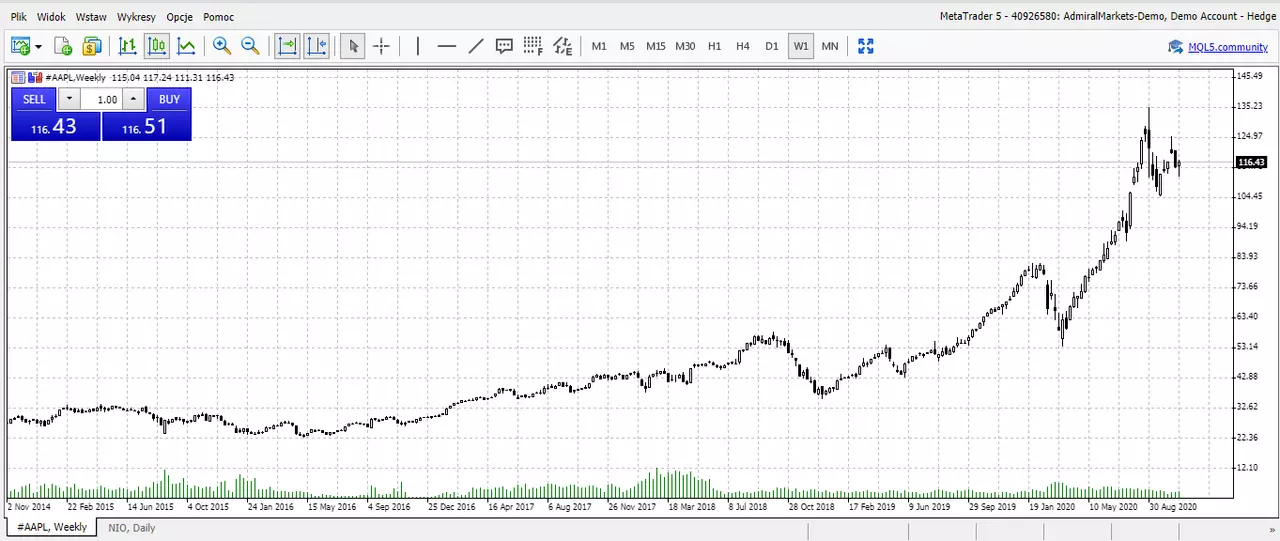1280x541 pixels.
Task: Open the MQL5.community link
Action: click(1228, 47)
